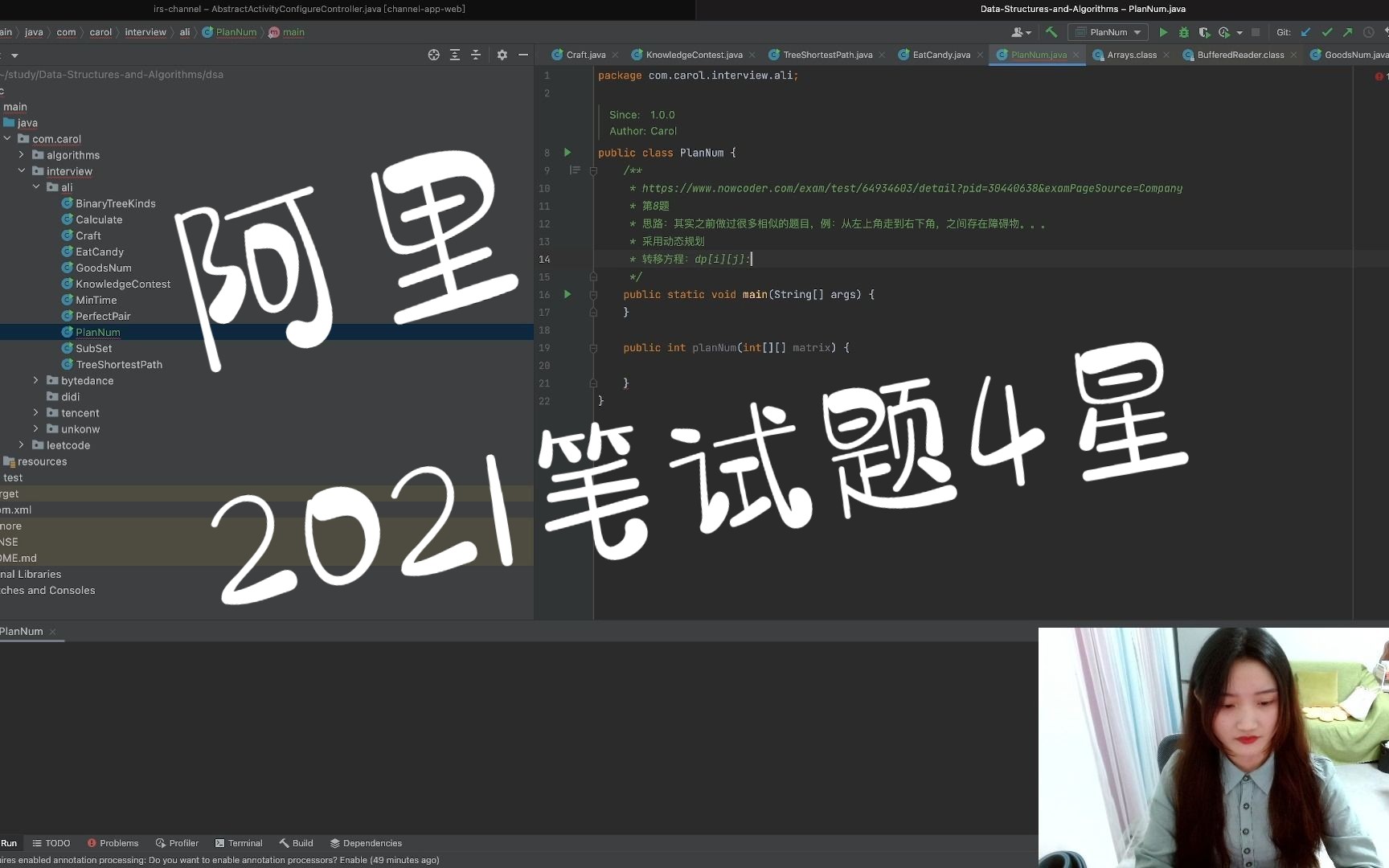This screenshot has width=1389, height=868.
Task: Click the PlanNum breadcrumb in navigation bar
Action: coord(229,32)
